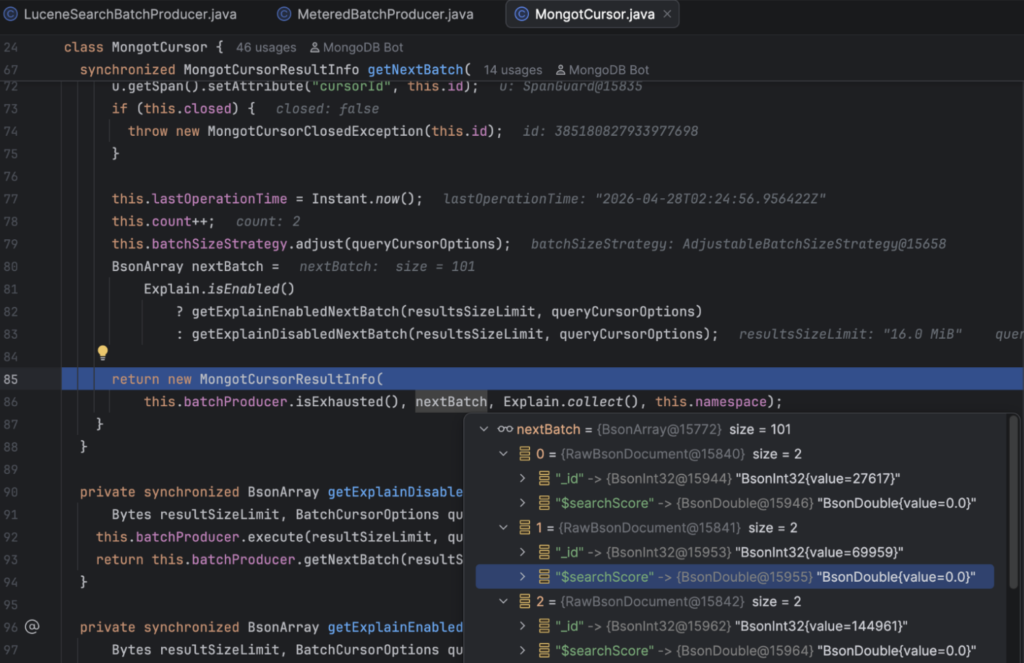Image resolution: width=1024 pixels, height=663 pixels.
Task: Click the debugger popup vertical scrollbar
Action: (1014, 502)
